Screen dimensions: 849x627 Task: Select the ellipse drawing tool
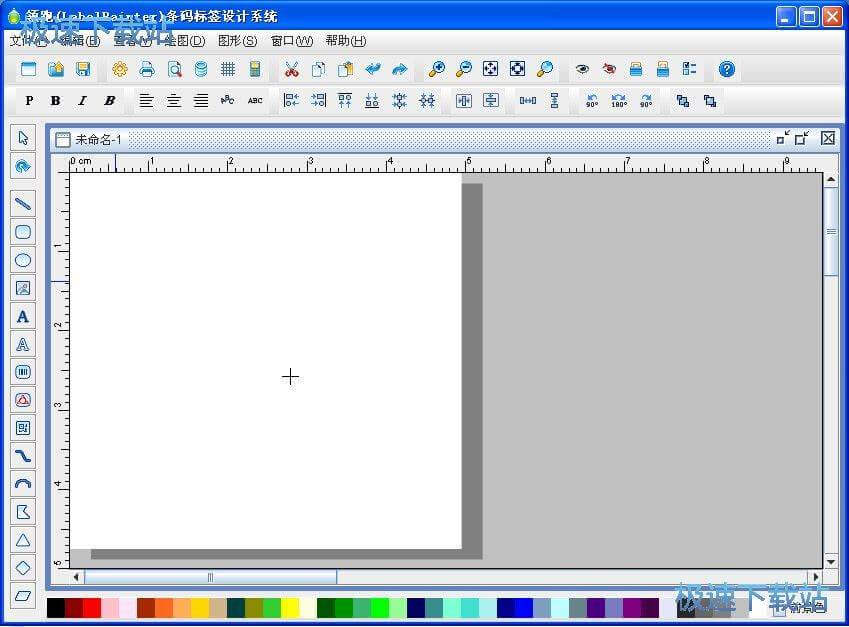pyautogui.click(x=23, y=260)
